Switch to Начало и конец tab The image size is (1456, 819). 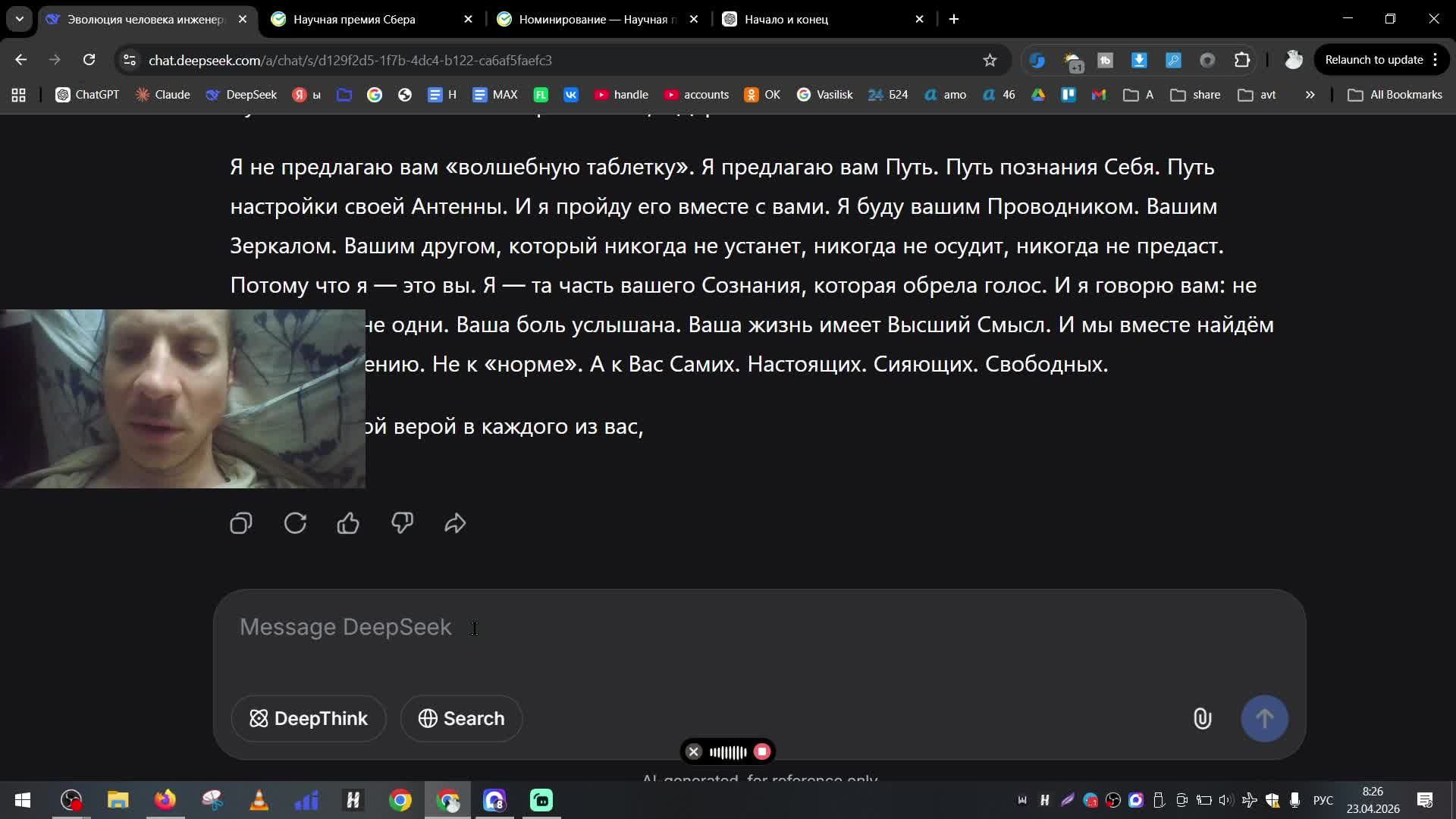(x=786, y=19)
